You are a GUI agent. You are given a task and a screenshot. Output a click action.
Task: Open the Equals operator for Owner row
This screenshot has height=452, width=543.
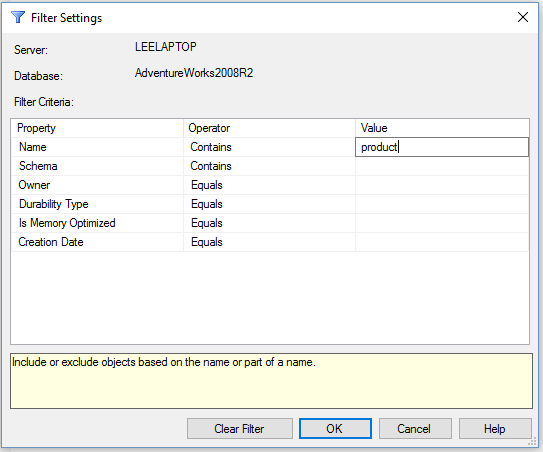[x=269, y=185]
